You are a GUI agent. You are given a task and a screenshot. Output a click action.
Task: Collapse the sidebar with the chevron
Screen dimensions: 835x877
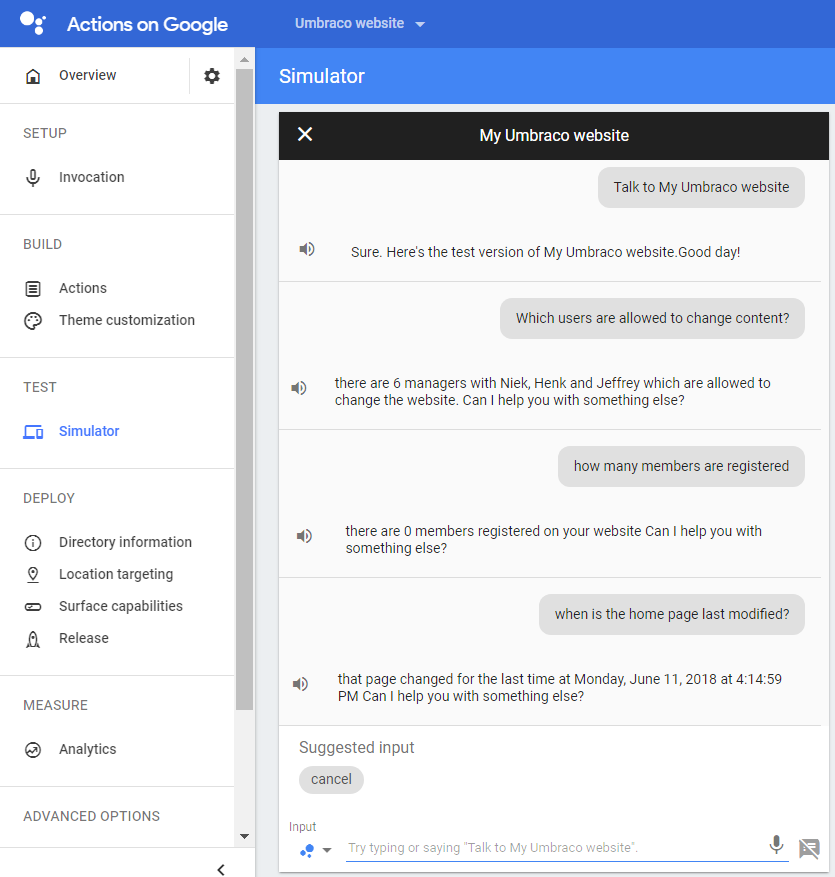pos(221,869)
